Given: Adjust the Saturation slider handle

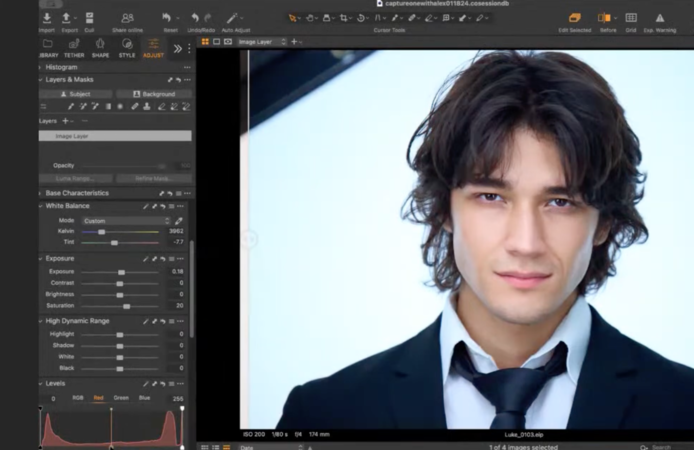Looking at the screenshot, I should 127,306.
